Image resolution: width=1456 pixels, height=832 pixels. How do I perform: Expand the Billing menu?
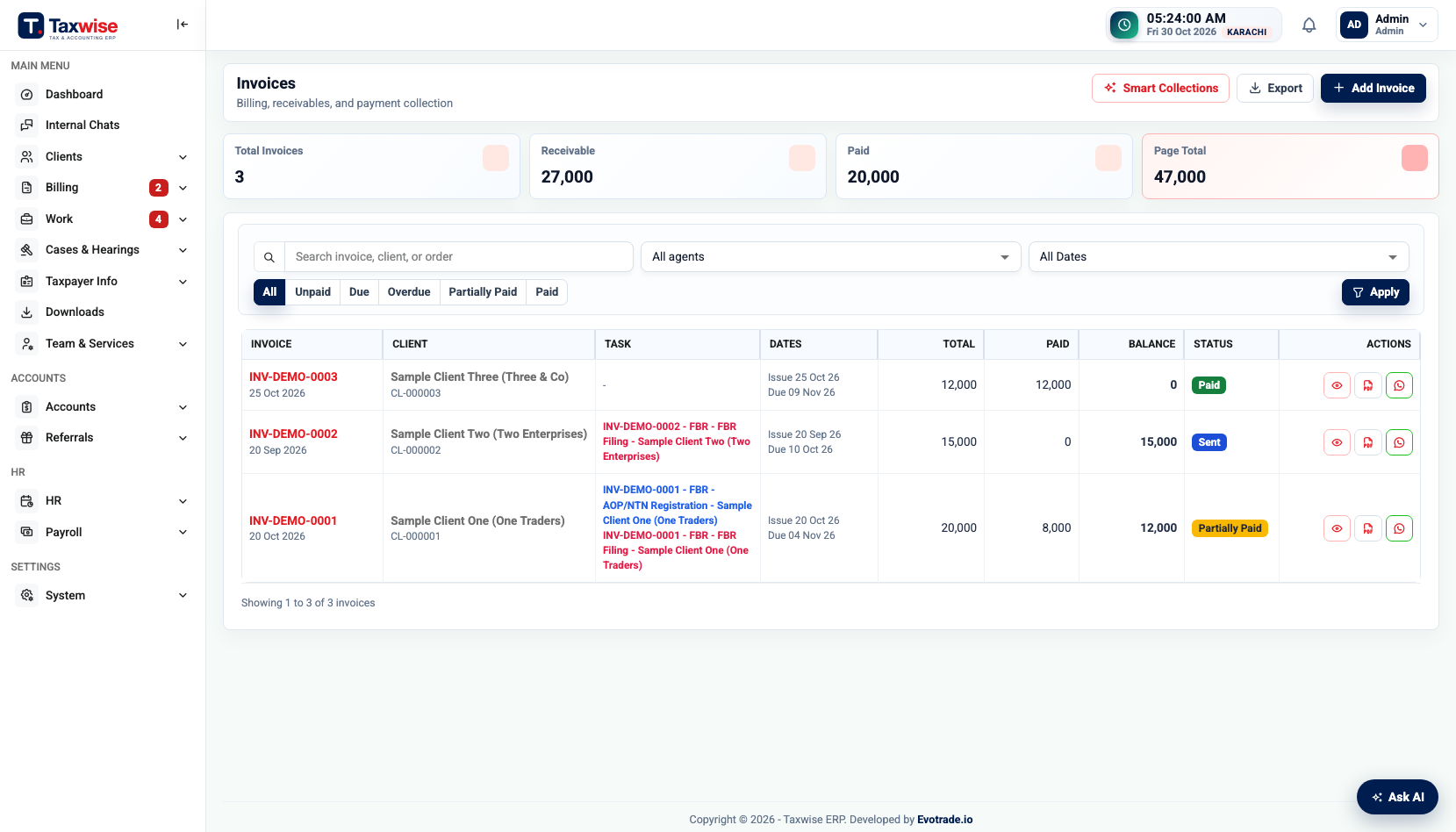tap(103, 188)
